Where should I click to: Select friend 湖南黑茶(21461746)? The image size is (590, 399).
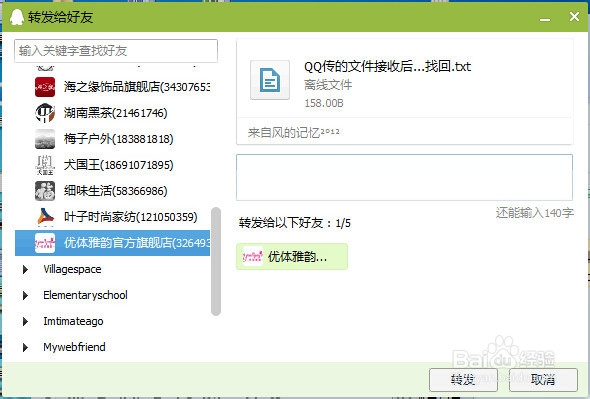113,113
